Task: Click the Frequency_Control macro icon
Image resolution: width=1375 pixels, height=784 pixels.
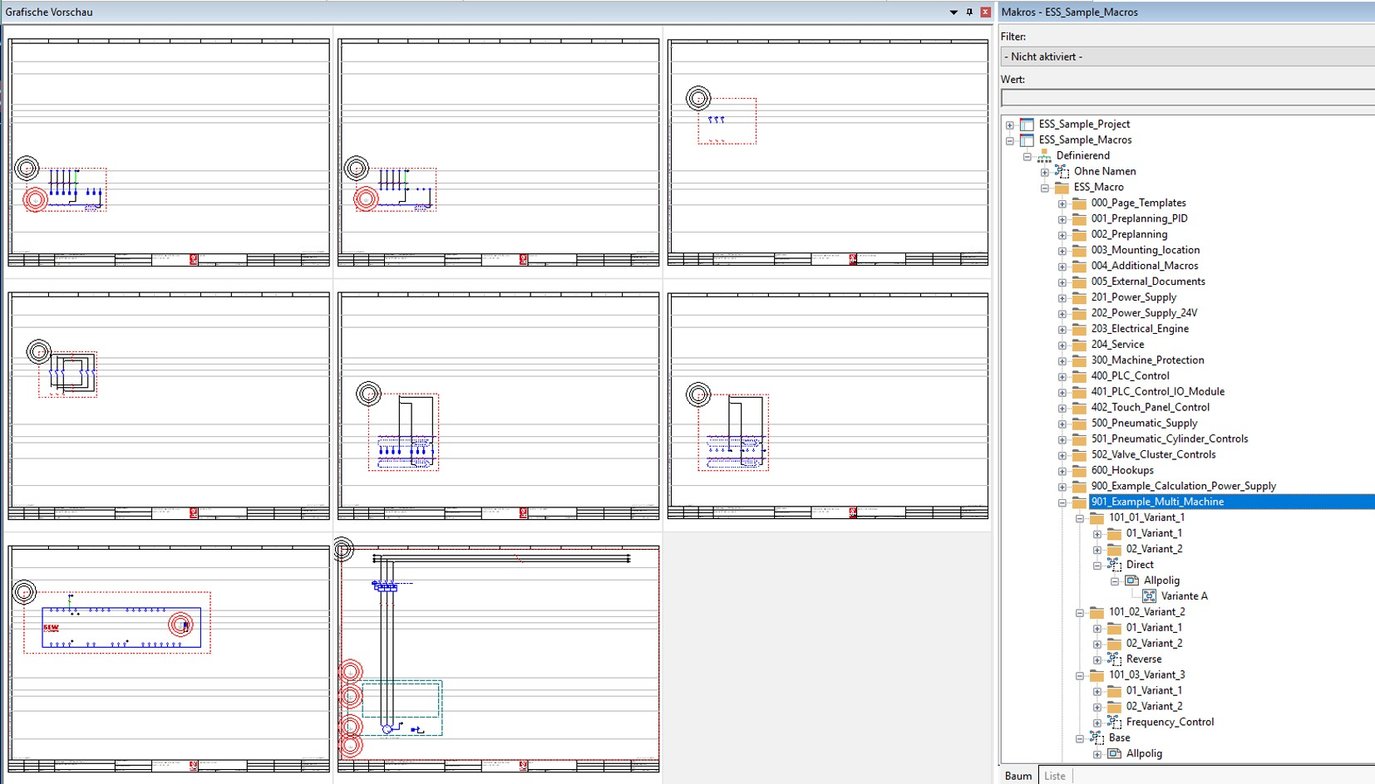Action: [x=1115, y=721]
